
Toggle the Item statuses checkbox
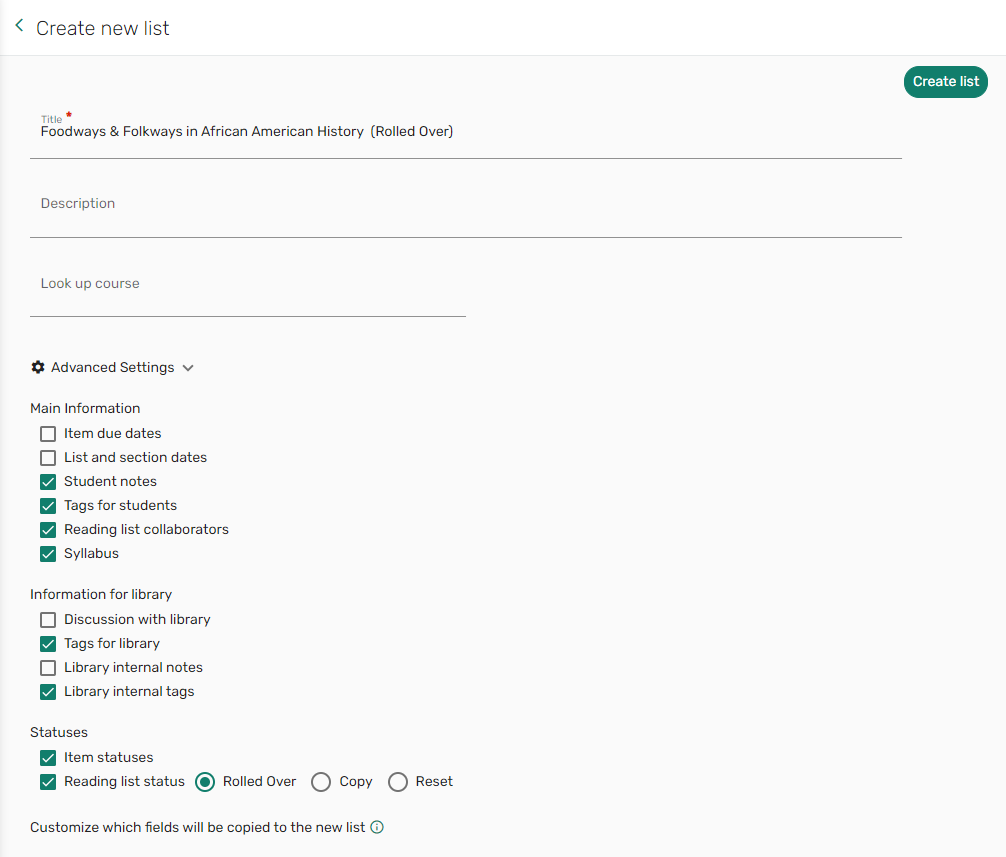tap(48, 758)
